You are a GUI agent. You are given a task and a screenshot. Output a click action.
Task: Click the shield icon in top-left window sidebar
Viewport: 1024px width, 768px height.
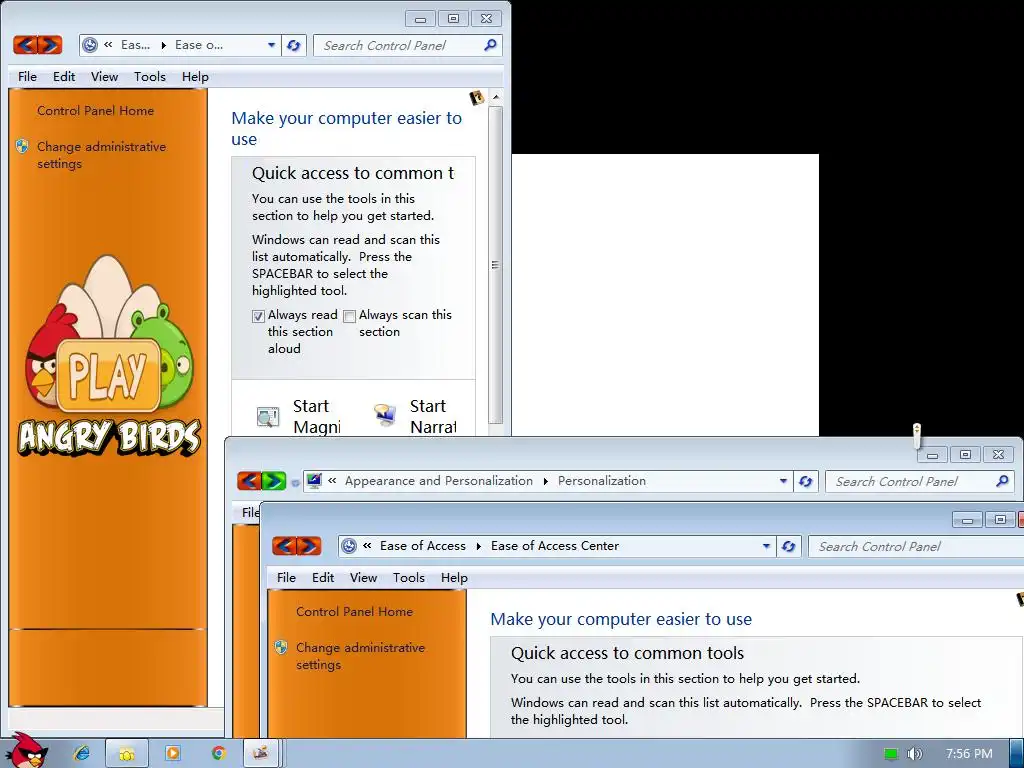(22, 146)
